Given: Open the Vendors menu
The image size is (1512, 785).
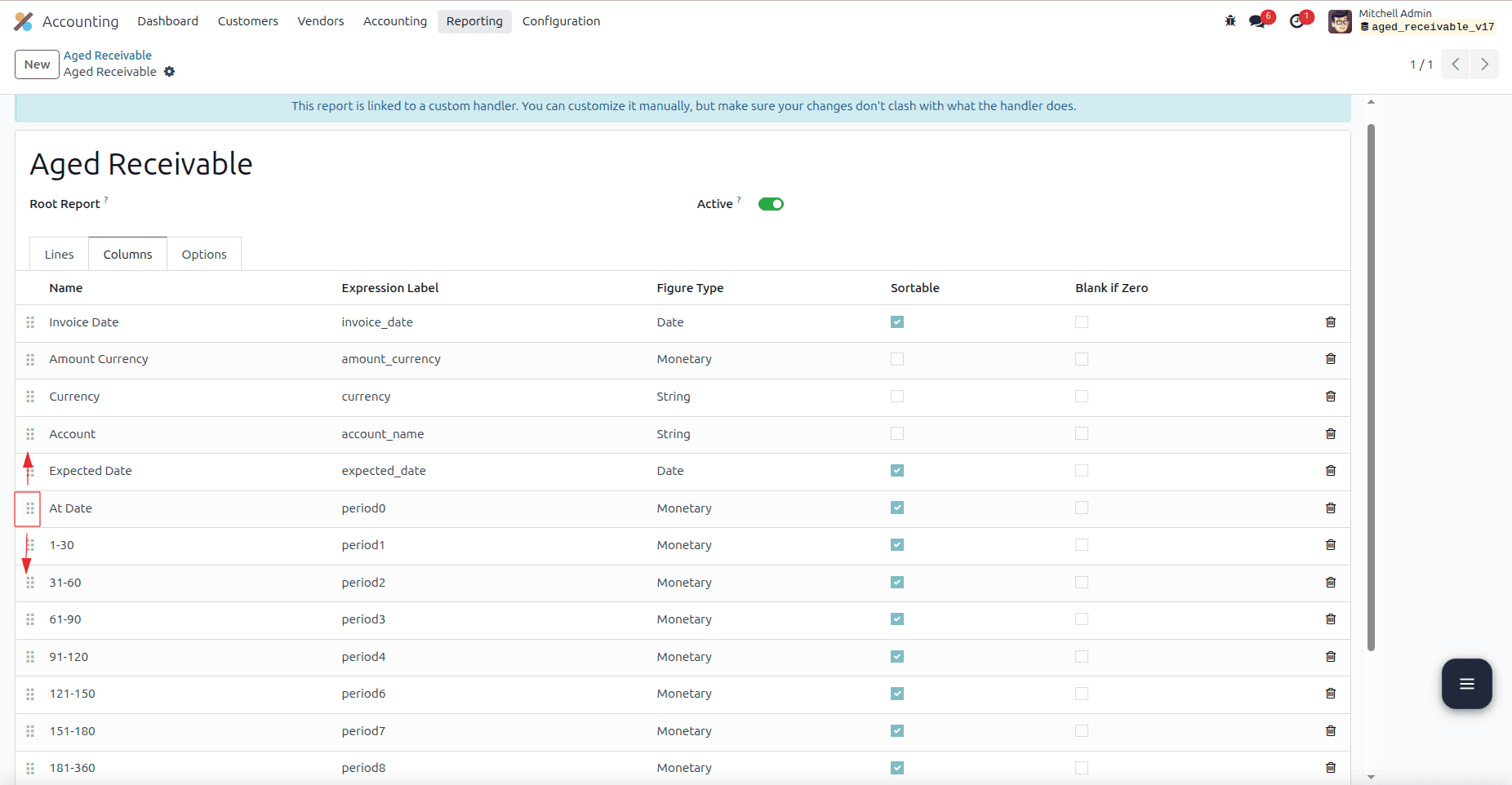Looking at the screenshot, I should point(321,21).
